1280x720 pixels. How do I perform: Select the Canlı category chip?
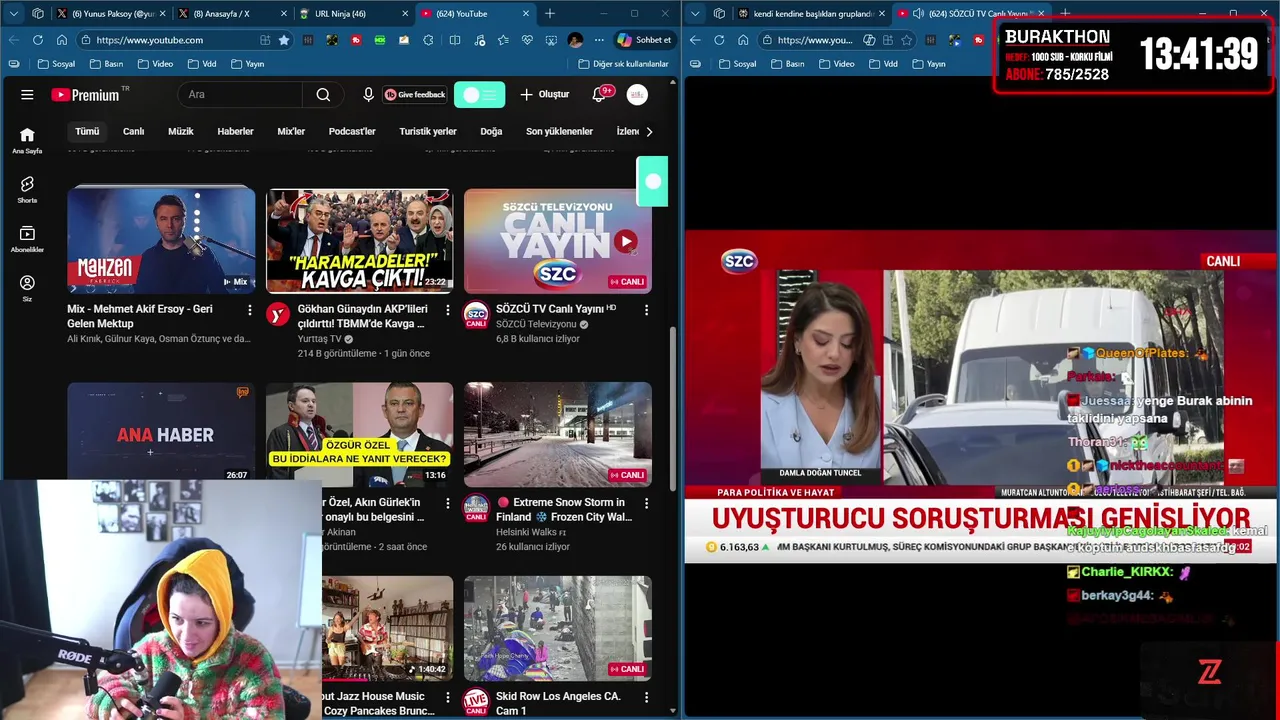[x=133, y=131]
